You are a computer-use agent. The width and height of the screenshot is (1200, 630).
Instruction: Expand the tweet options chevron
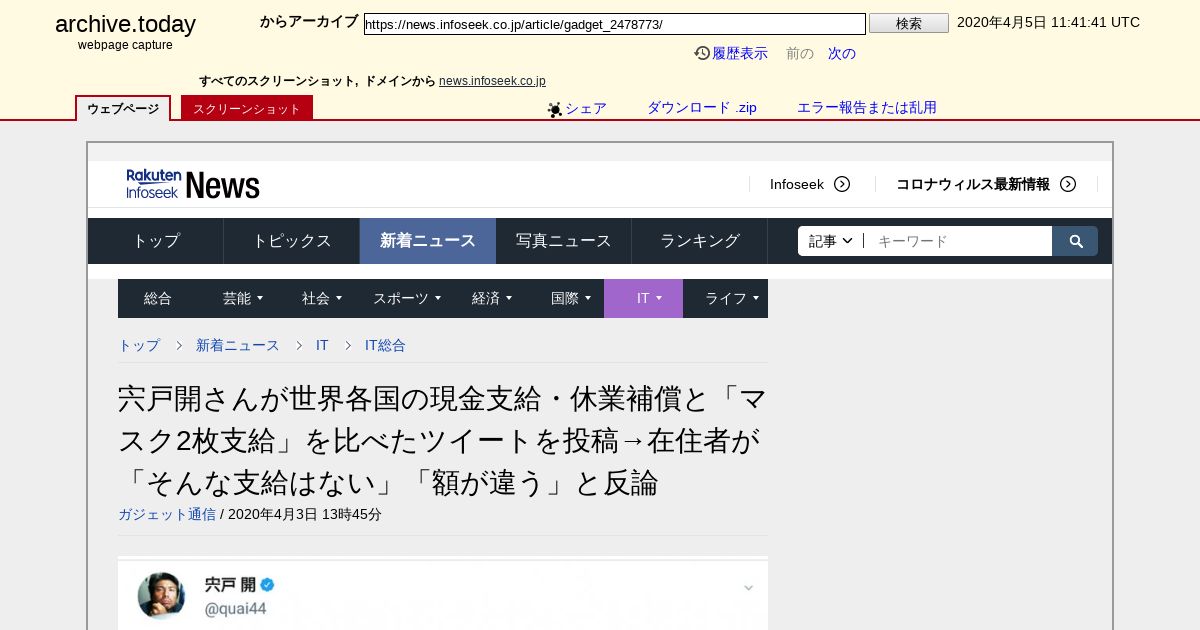click(x=748, y=588)
